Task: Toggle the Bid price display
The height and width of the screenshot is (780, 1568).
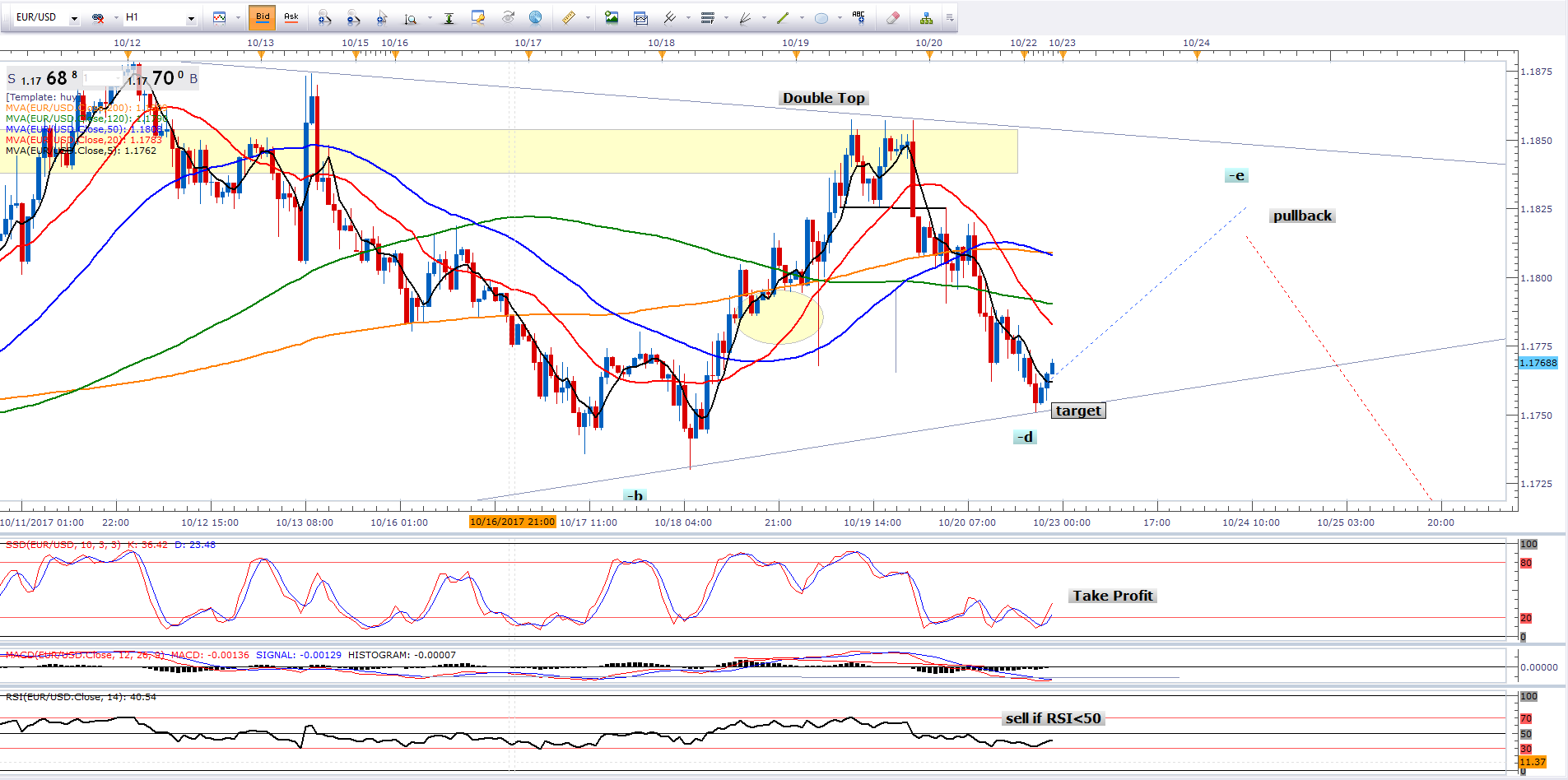Action: (x=263, y=17)
